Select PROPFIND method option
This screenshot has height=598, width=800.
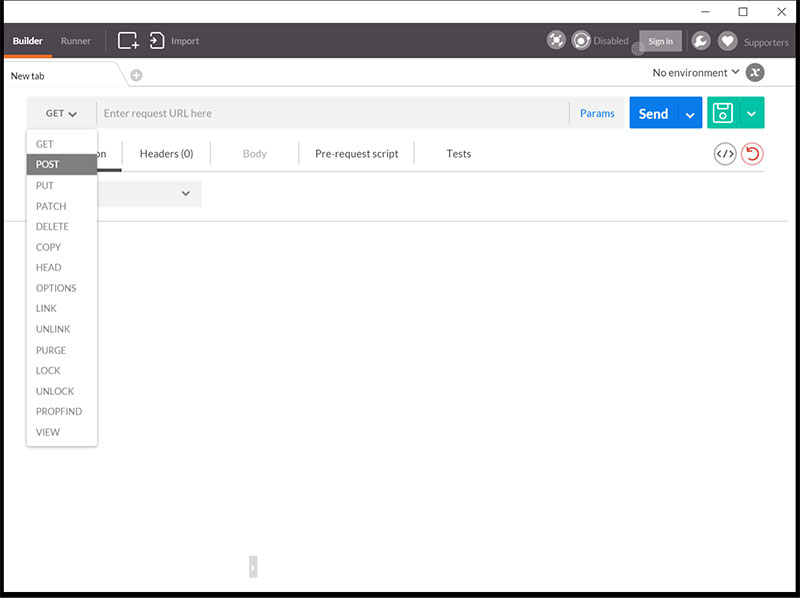coord(62,411)
